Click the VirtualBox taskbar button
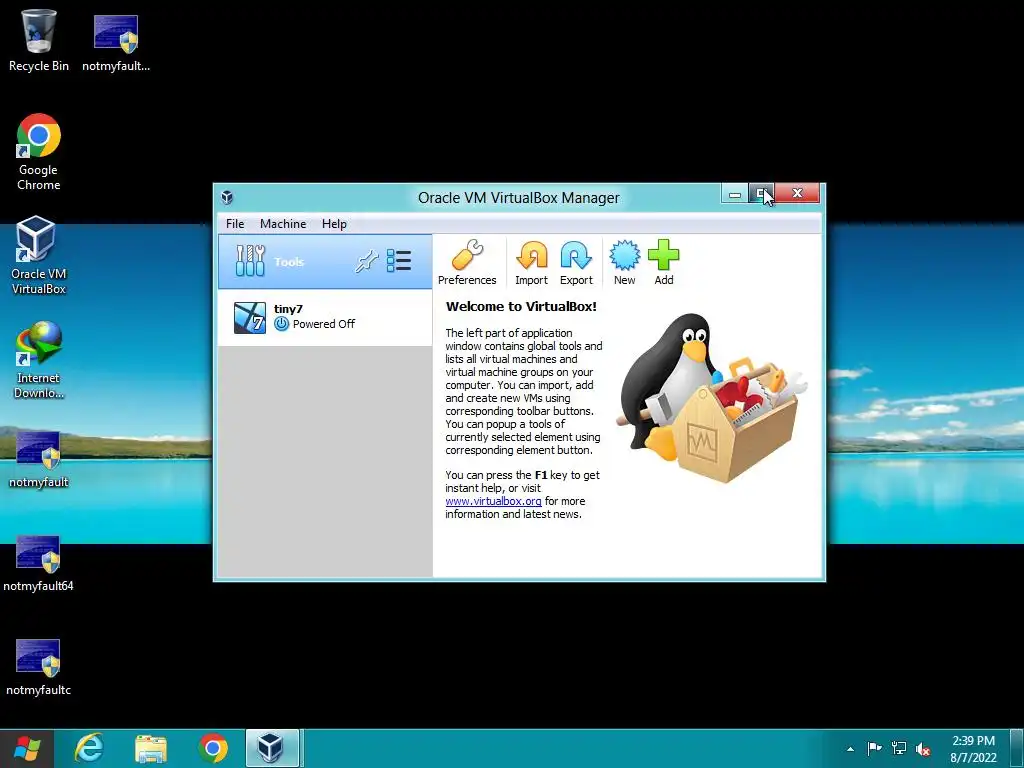The height and width of the screenshot is (768, 1024). [x=272, y=748]
